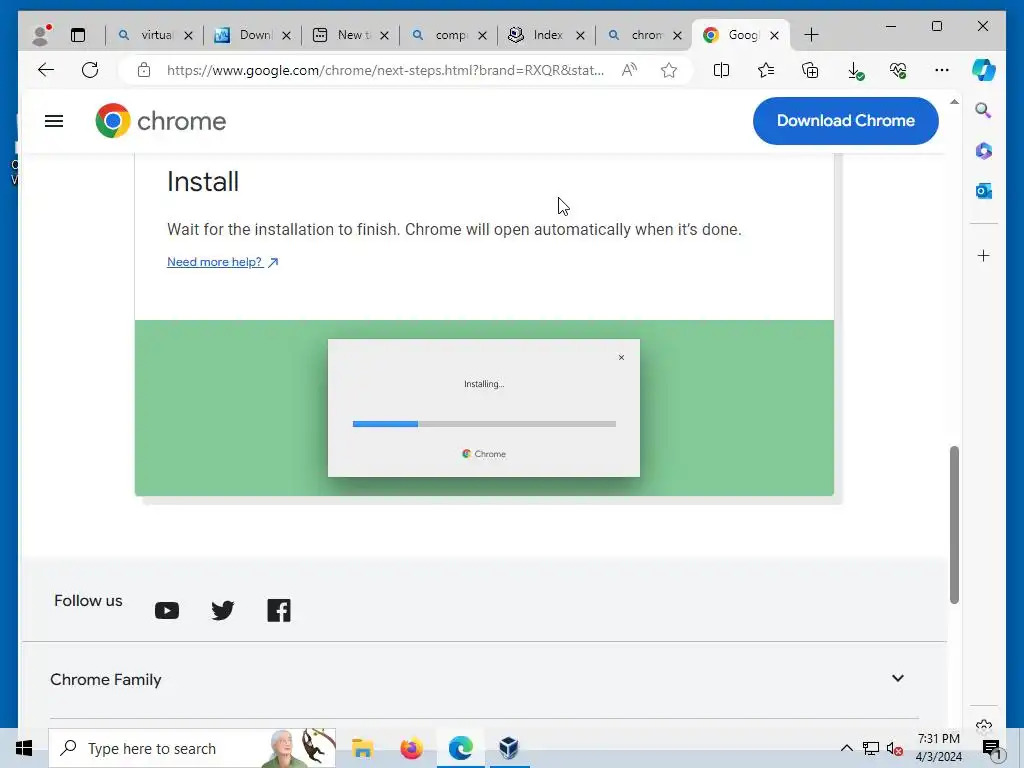This screenshot has height=768, width=1024.
Task: Open File Explorer from taskbar
Action: 362,748
